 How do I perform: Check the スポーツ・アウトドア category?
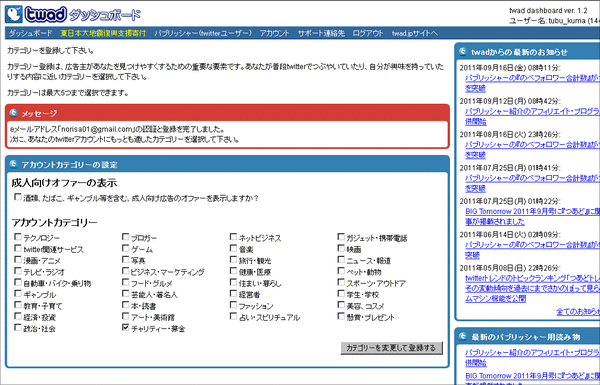[x=341, y=282]
